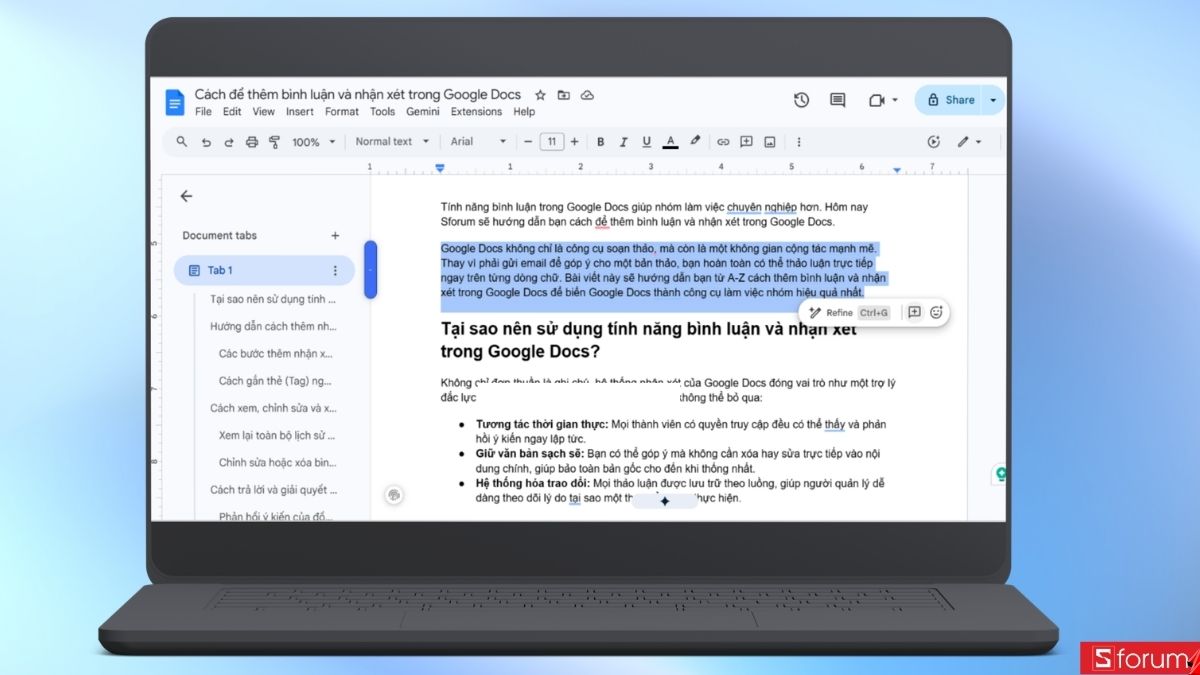Click the search menus magnifier icon
The width and height of the screenshot is (1200, 675).
point(182,142)
